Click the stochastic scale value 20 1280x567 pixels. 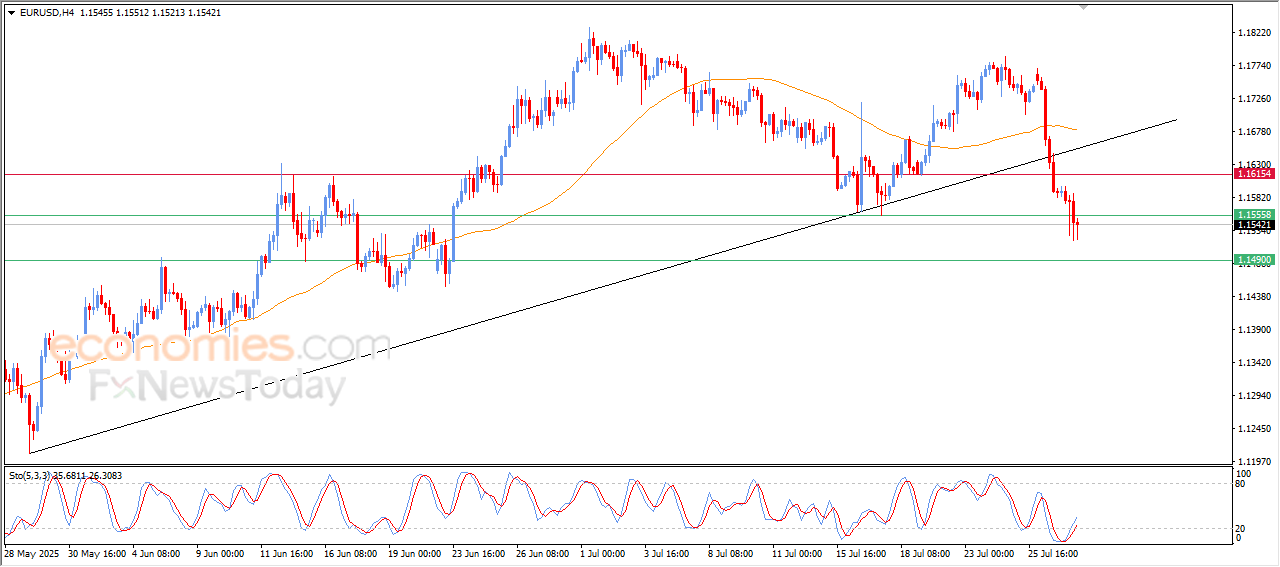1241,527
